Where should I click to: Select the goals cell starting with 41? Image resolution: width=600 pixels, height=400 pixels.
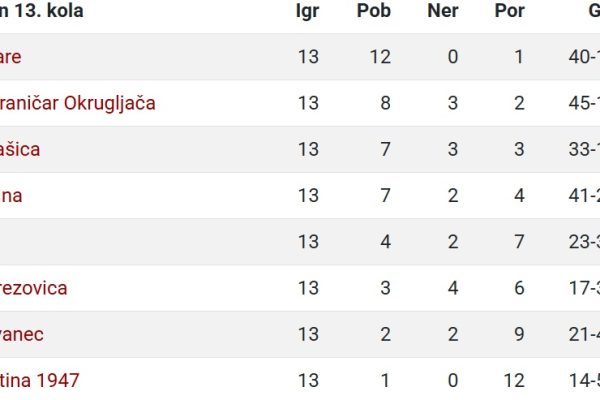pos(584,196)
